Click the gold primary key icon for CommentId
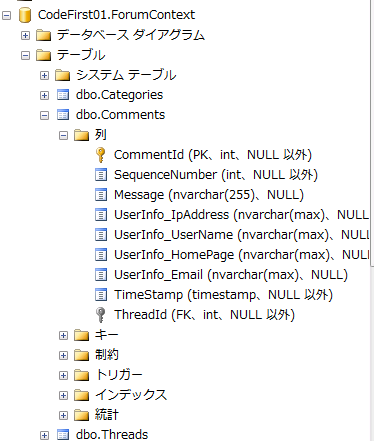The width and height of the screenshot is (374, 441). [x=100, y=155]
